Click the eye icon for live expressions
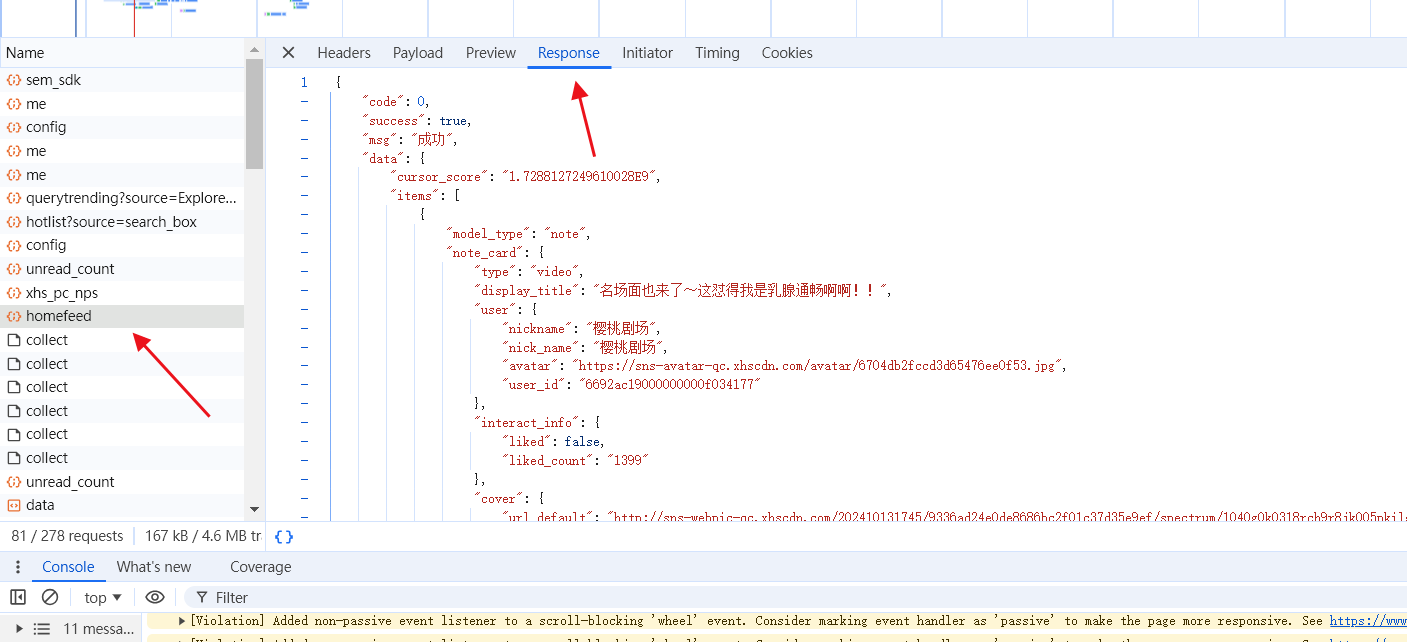This screenshot has height=642, width=1407. click(155, 597)
